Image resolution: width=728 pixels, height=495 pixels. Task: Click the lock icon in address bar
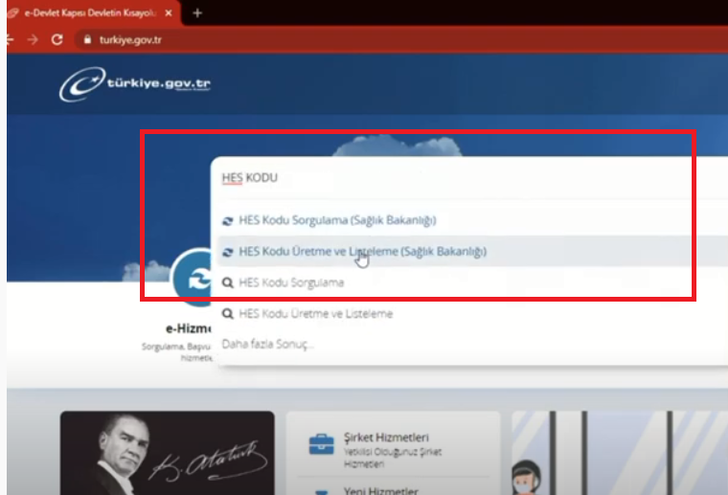(x=87, y=39)
